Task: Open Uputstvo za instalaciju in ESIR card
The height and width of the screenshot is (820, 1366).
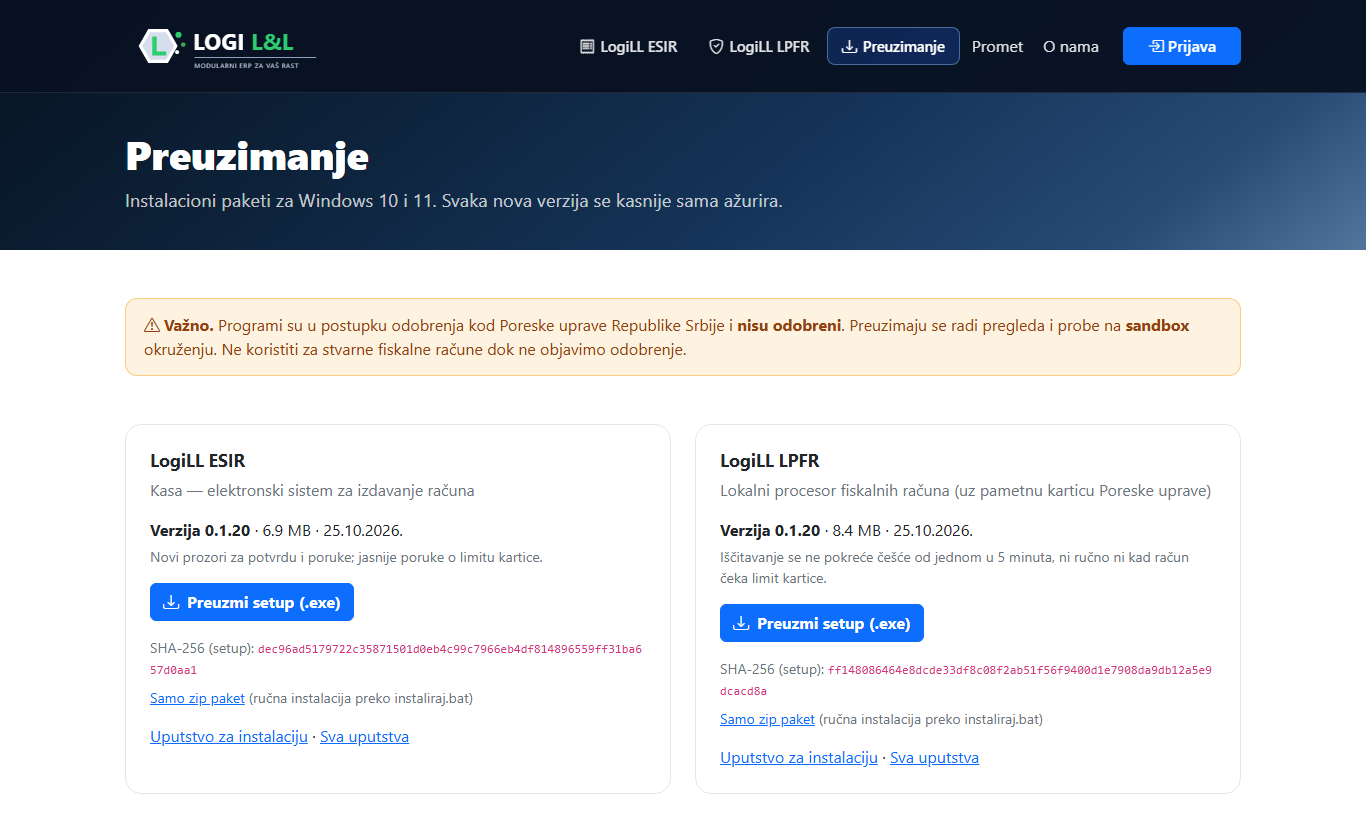Action: pyautogui.click(x=229, y=737)
